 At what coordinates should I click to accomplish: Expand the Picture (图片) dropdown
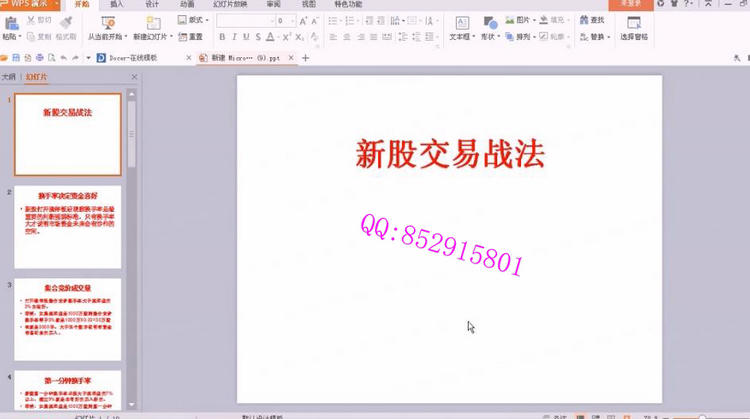point(534,19)
